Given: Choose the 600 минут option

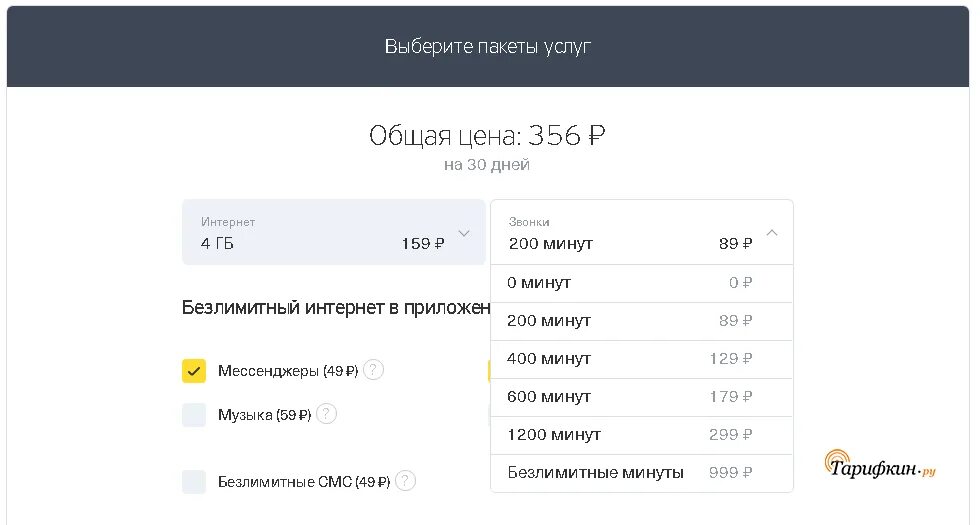Looking at the screenshot, I should coord(642,398).
